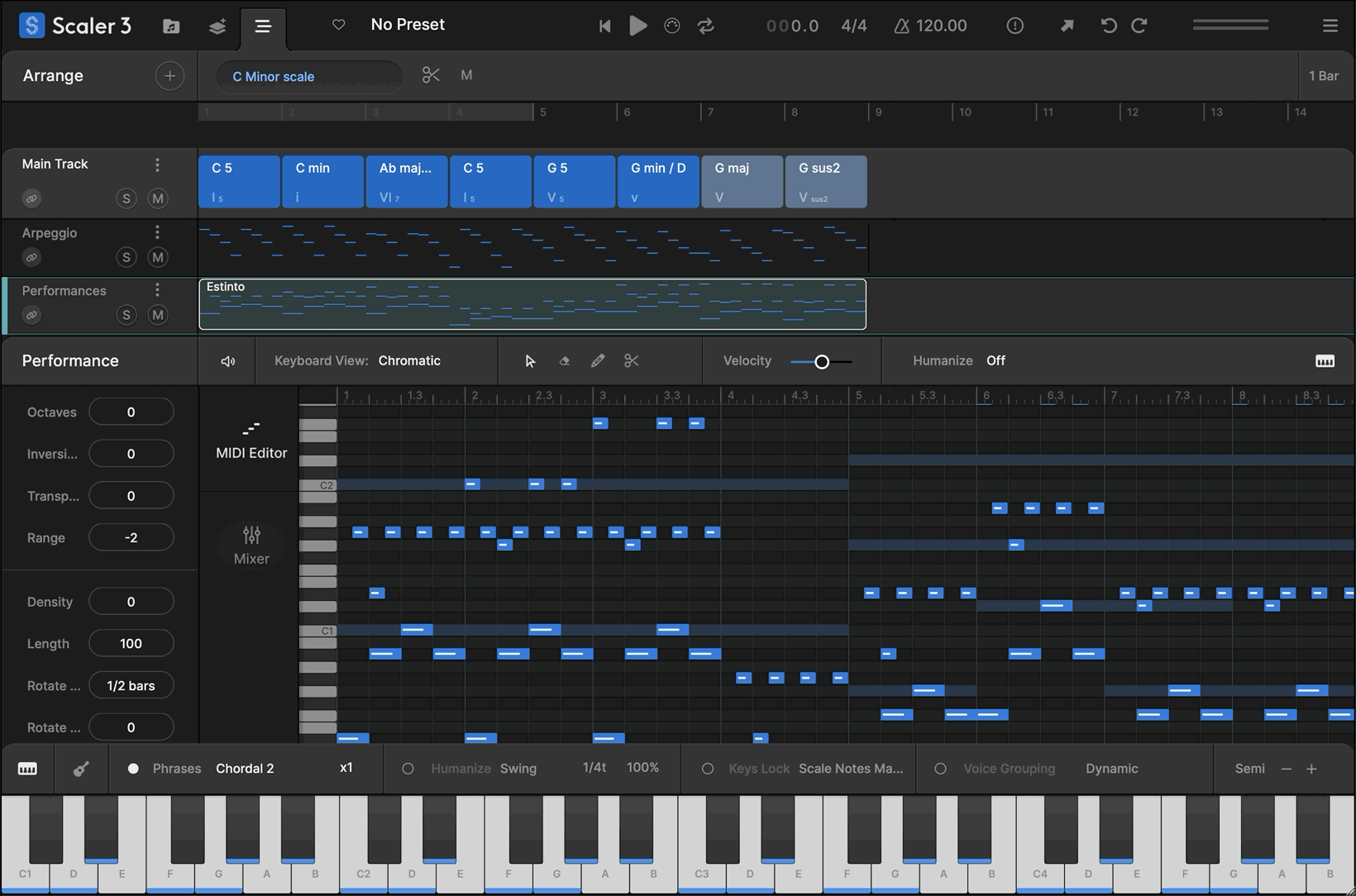Image resolution: width=1356 pixels, height=896 pixels.
Task: Open Performances track options menu
Action: 157,290
